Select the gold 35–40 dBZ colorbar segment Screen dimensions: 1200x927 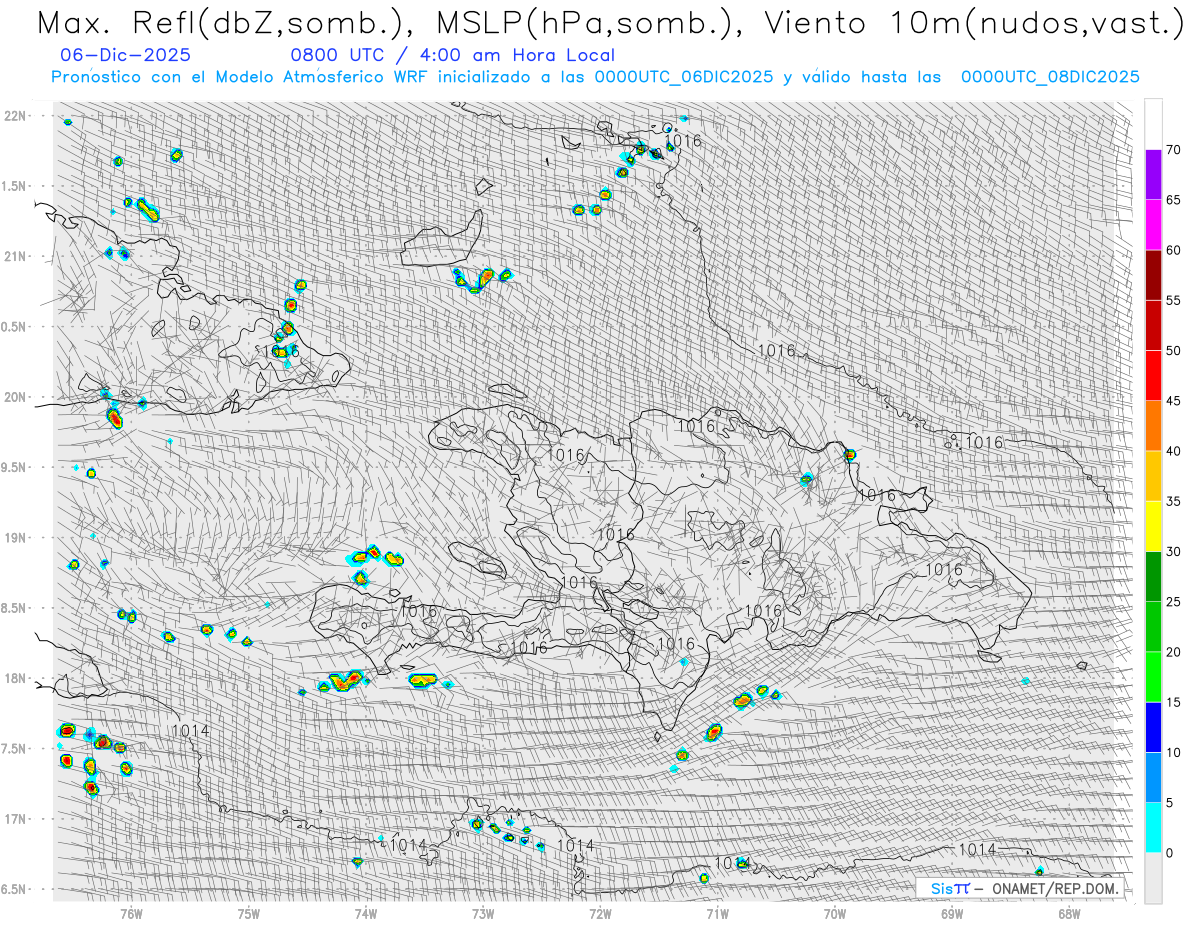[x=1153, y=476]
